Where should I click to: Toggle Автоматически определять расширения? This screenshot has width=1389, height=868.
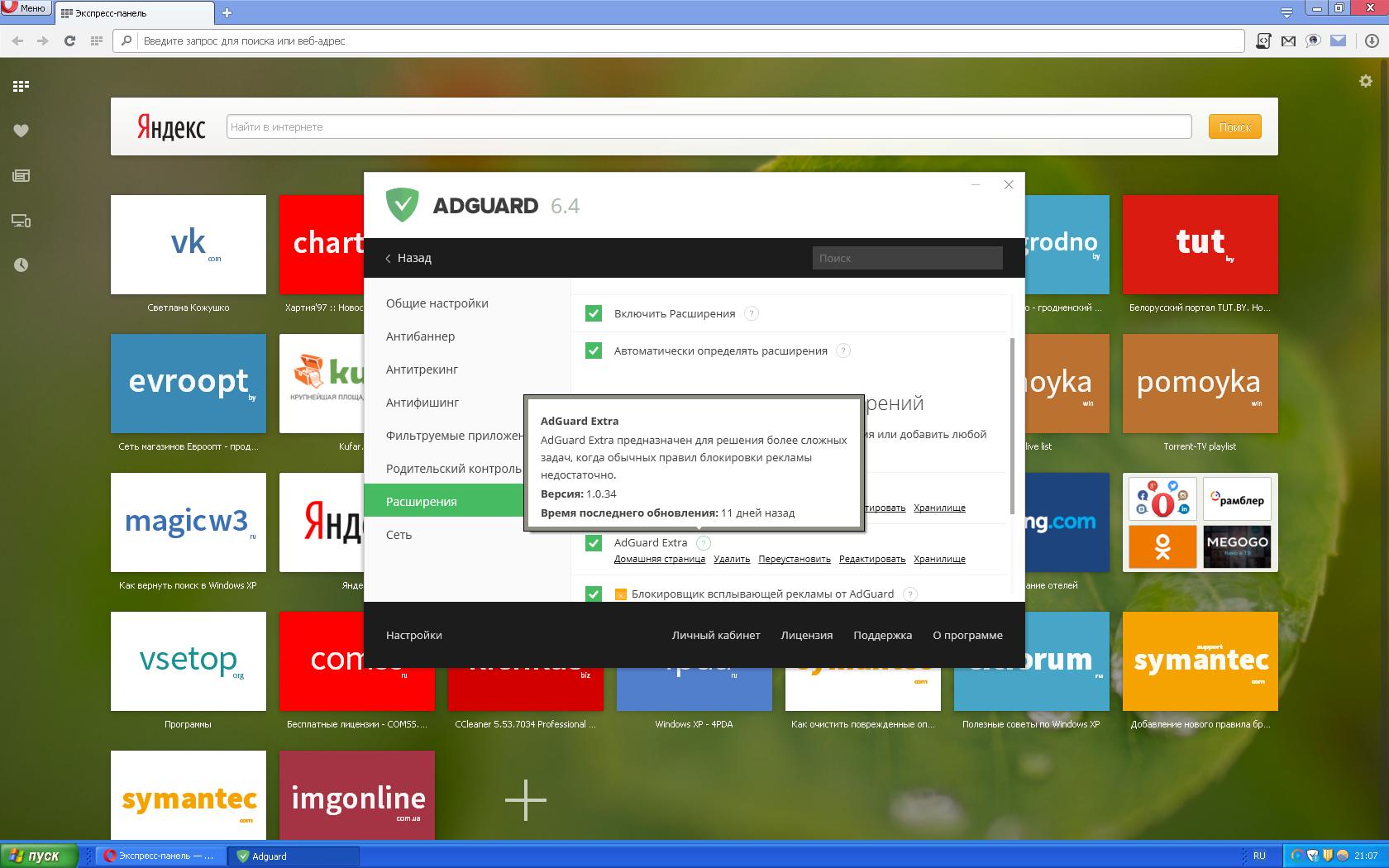[x=593, y=351]
